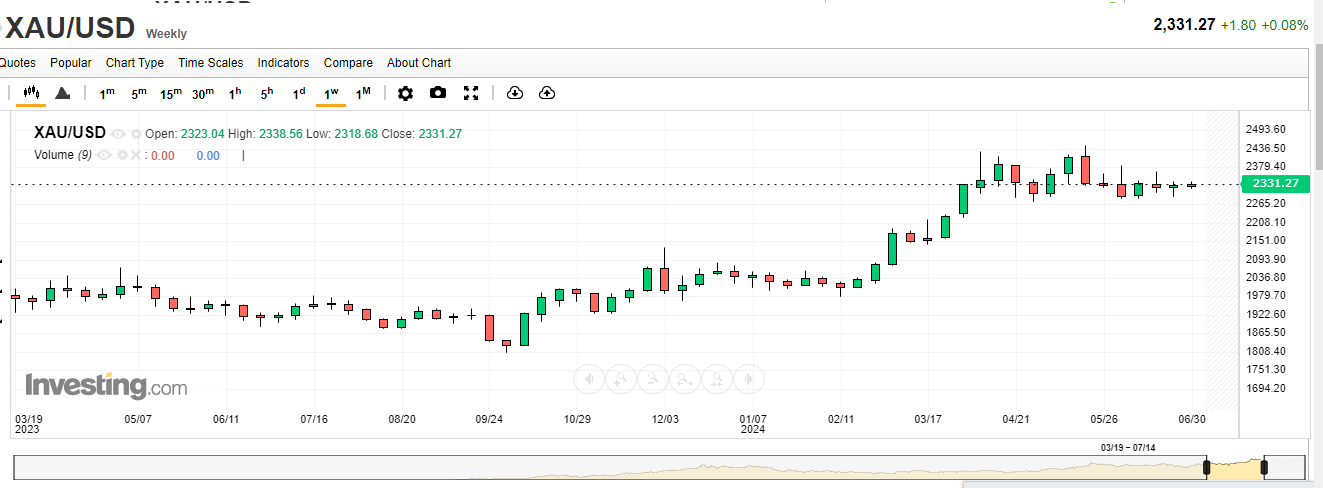Click 2493.60 on the price axis

1265,129
